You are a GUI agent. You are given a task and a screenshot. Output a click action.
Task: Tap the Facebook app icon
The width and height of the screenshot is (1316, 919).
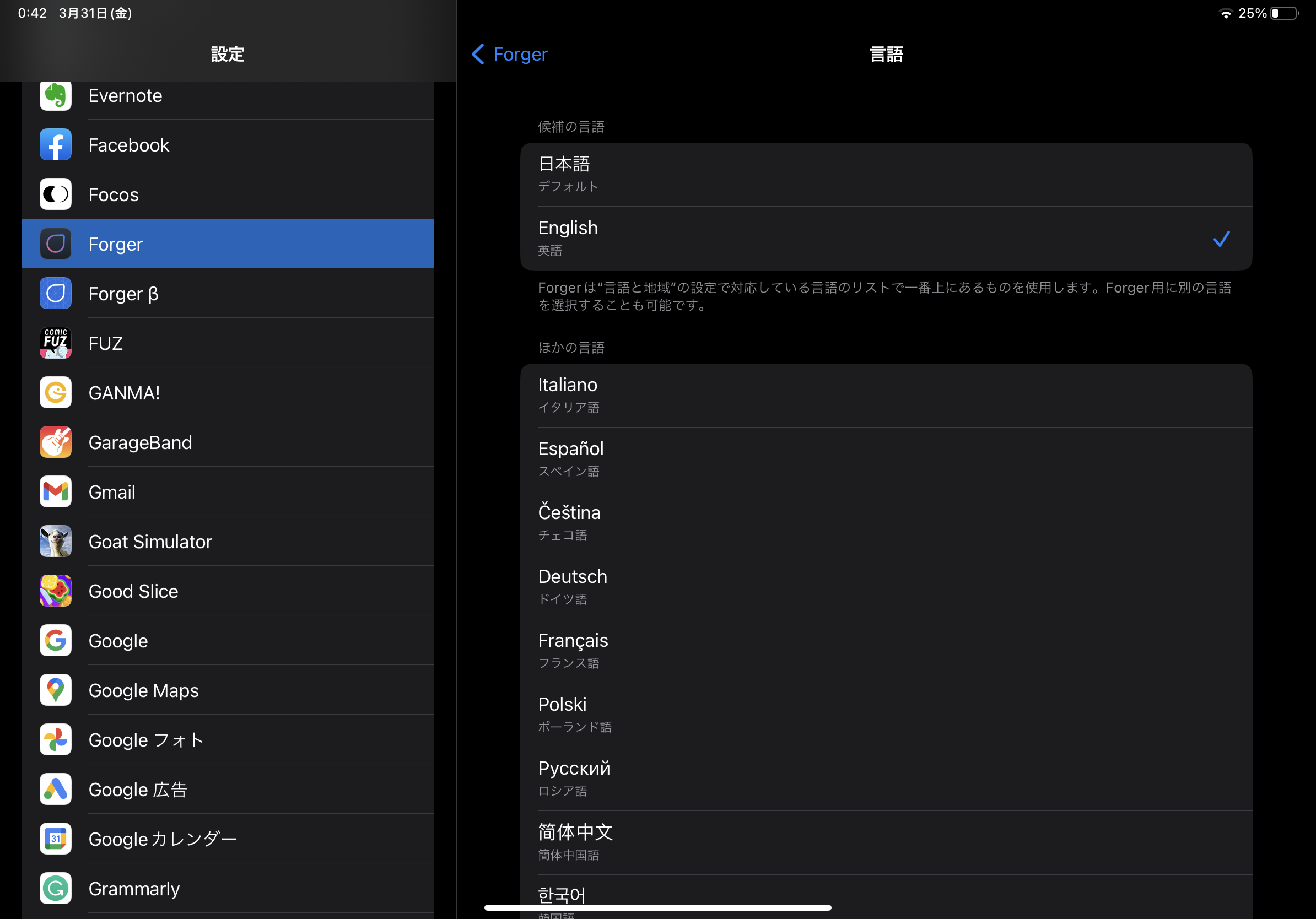(56, 144)
